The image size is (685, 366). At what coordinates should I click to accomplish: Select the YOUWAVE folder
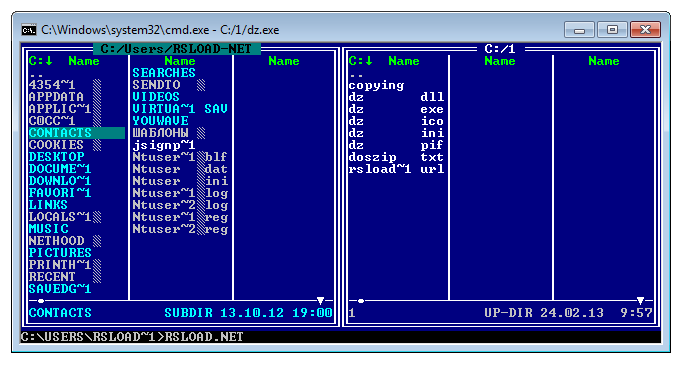click(x=160, y=121)
